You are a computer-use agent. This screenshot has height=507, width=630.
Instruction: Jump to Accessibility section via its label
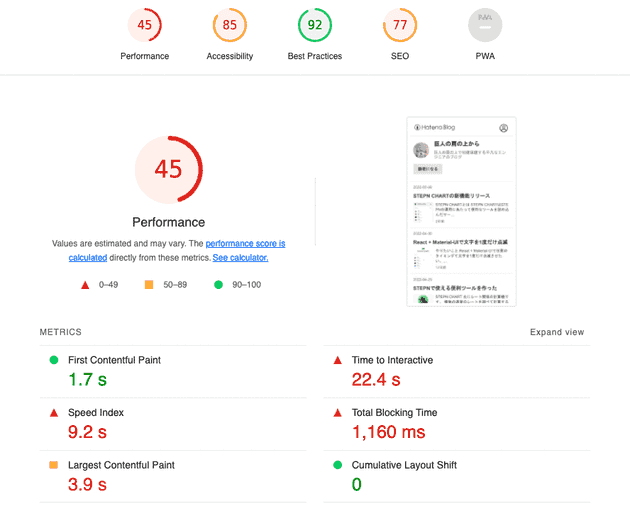click(230, 56)
